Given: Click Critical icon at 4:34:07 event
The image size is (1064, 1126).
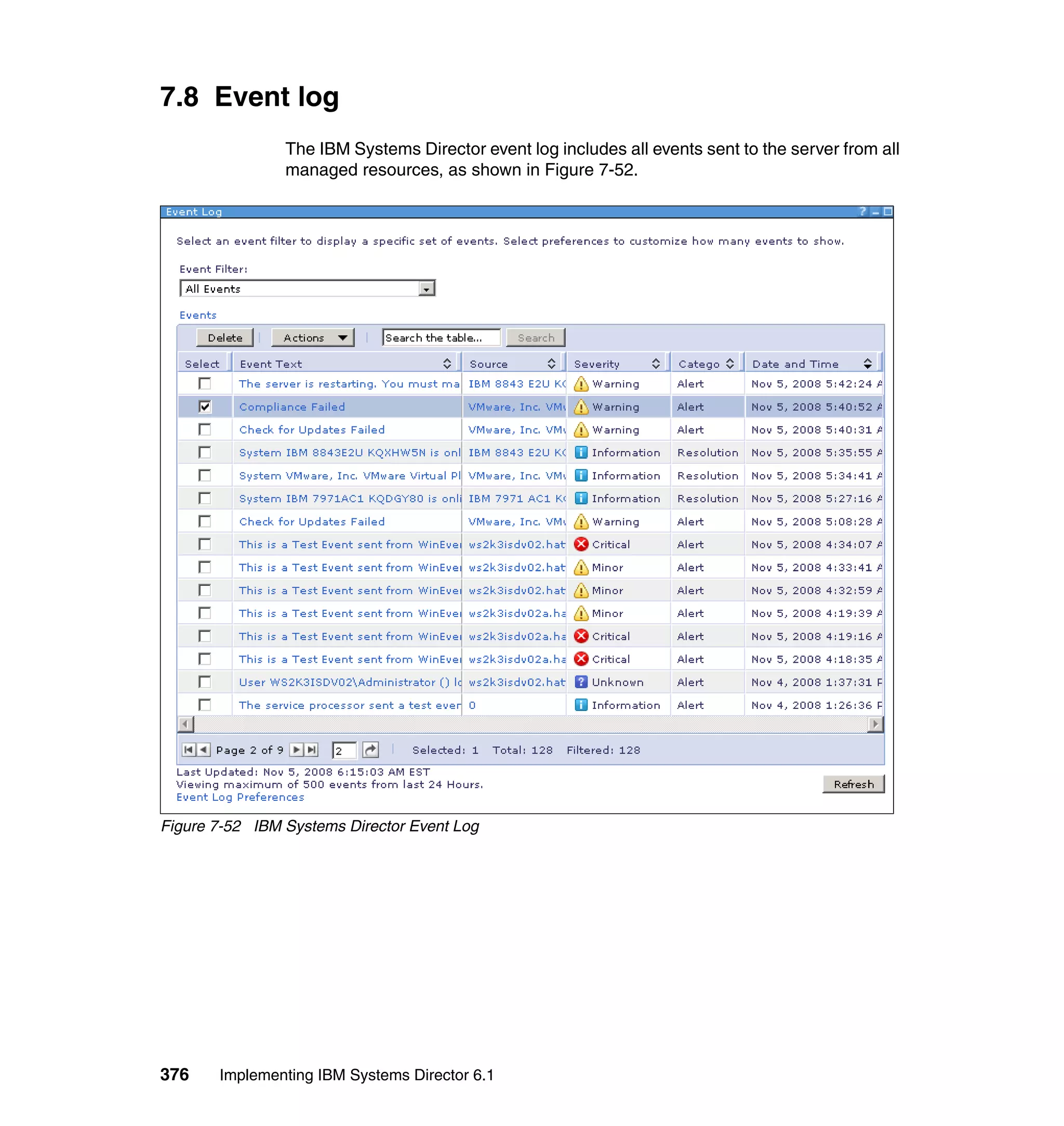Looking at the screenshot, I should tap(581, 544).
